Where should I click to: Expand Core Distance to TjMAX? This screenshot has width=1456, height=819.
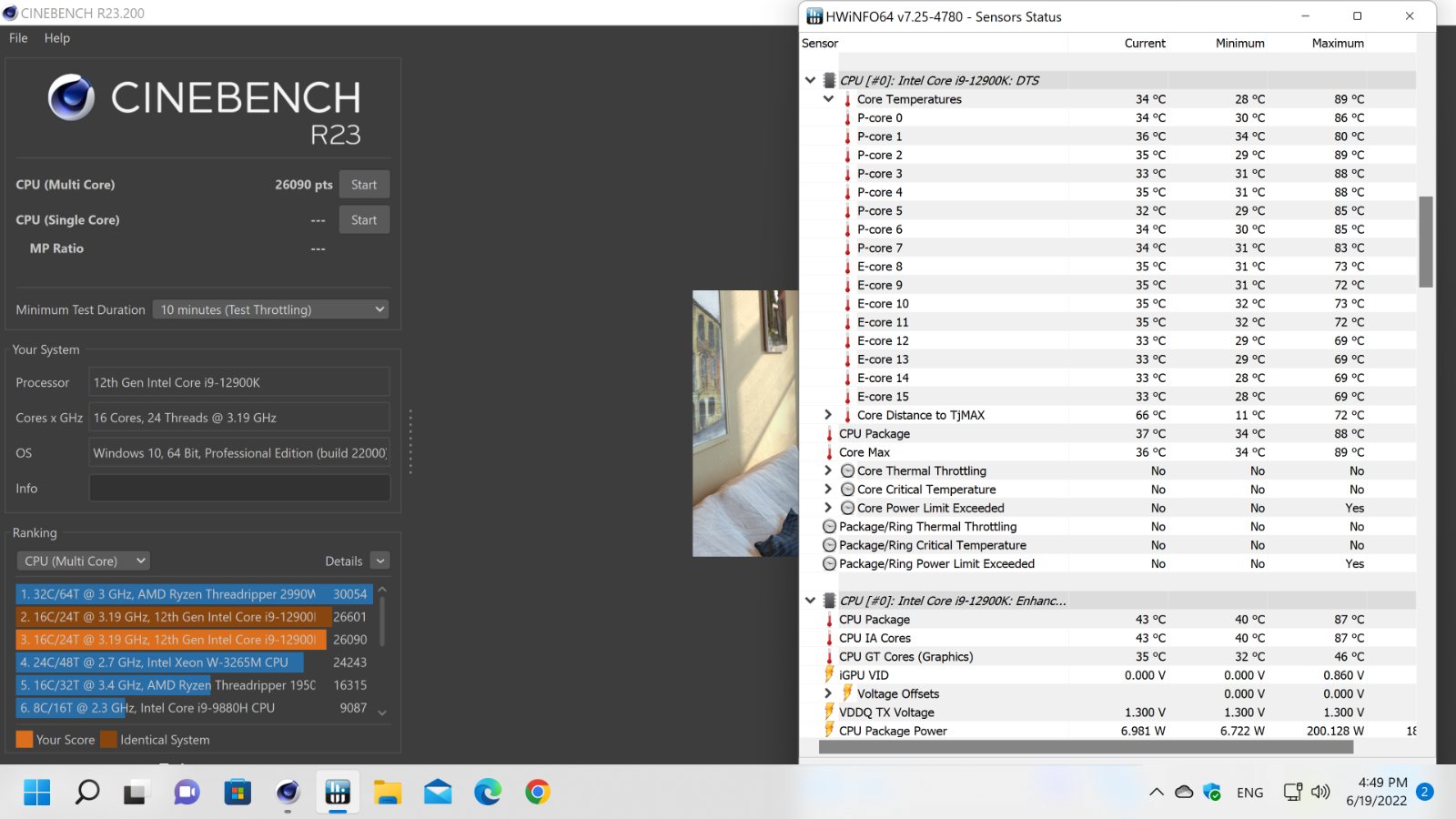point(828,415)
